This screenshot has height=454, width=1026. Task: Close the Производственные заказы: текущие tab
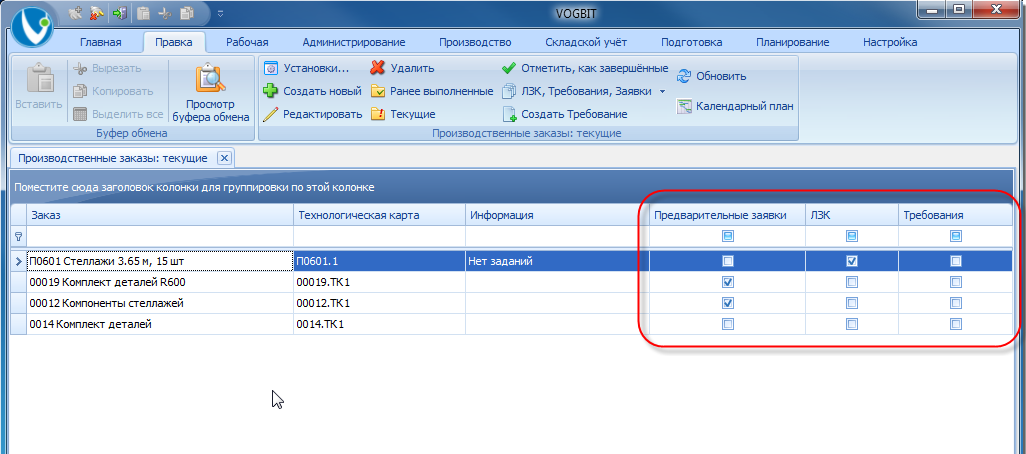pyautogui.click(x=224, y=158)
